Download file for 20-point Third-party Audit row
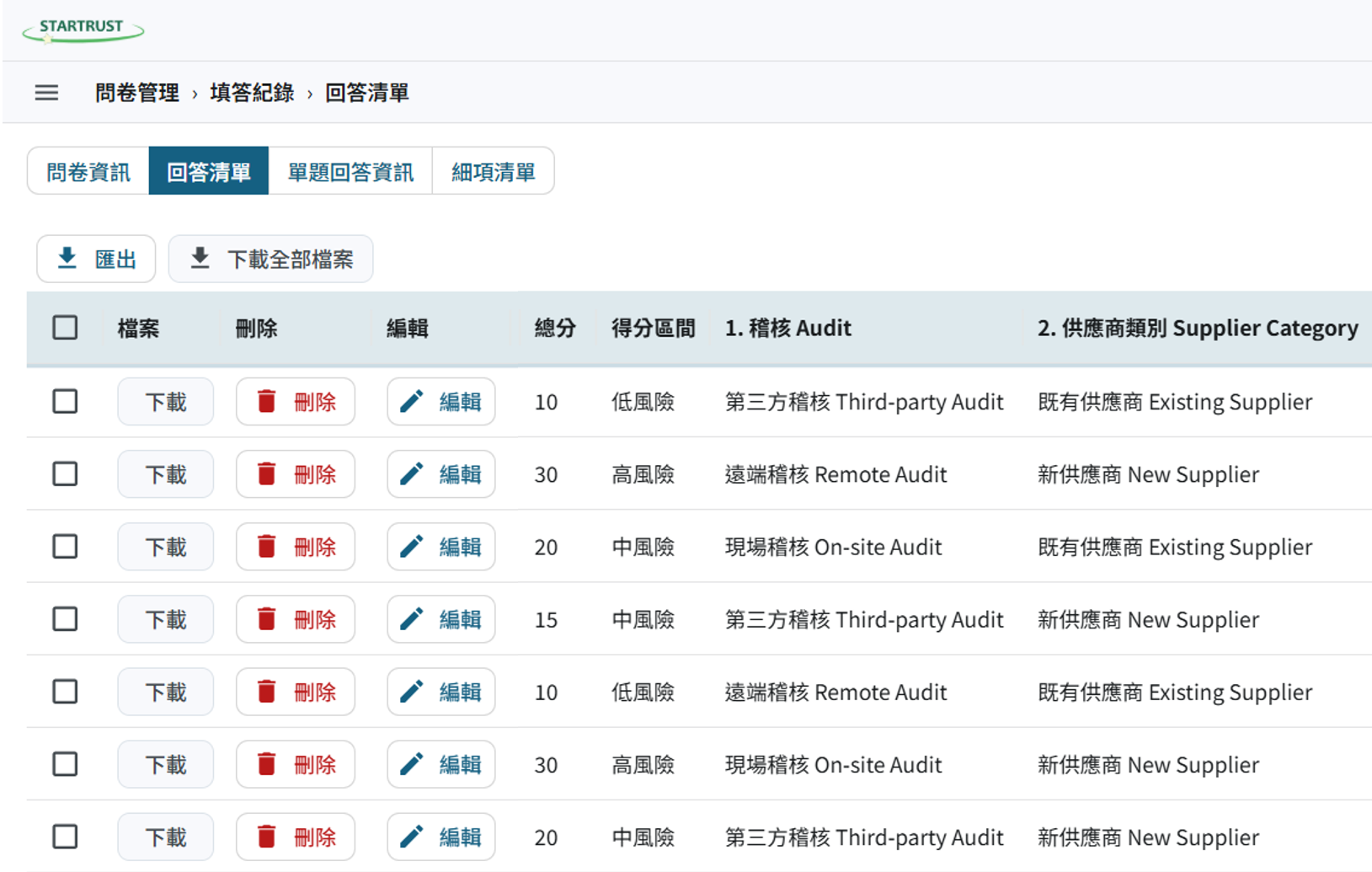 [165, 837]
